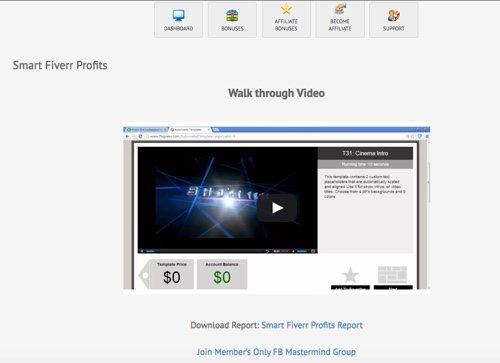The height and width of the screenshot is (363, 500).
Task: Click the Template Price $0 tag
Action: 166,274
